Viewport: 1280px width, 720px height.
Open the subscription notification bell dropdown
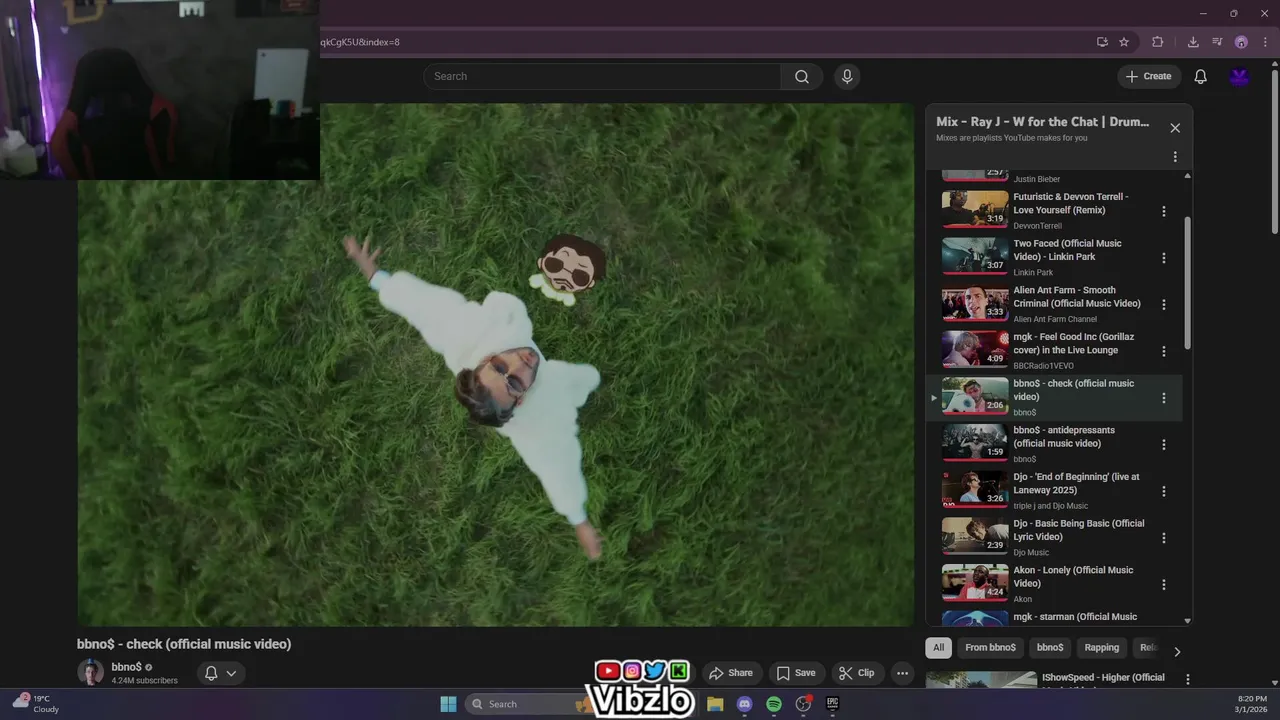(221, 673)
